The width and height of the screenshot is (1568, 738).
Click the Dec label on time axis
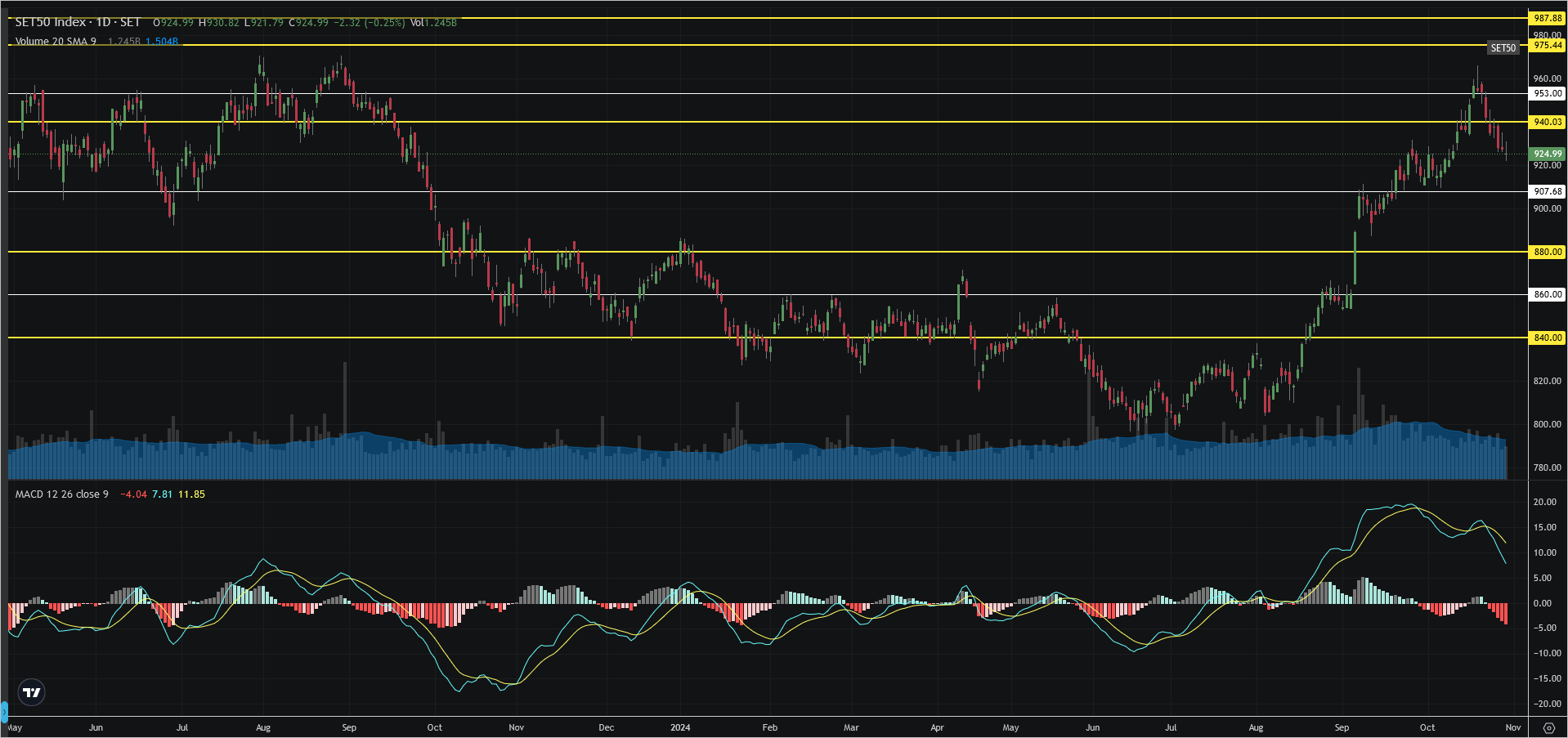click(x=606, y=727)
